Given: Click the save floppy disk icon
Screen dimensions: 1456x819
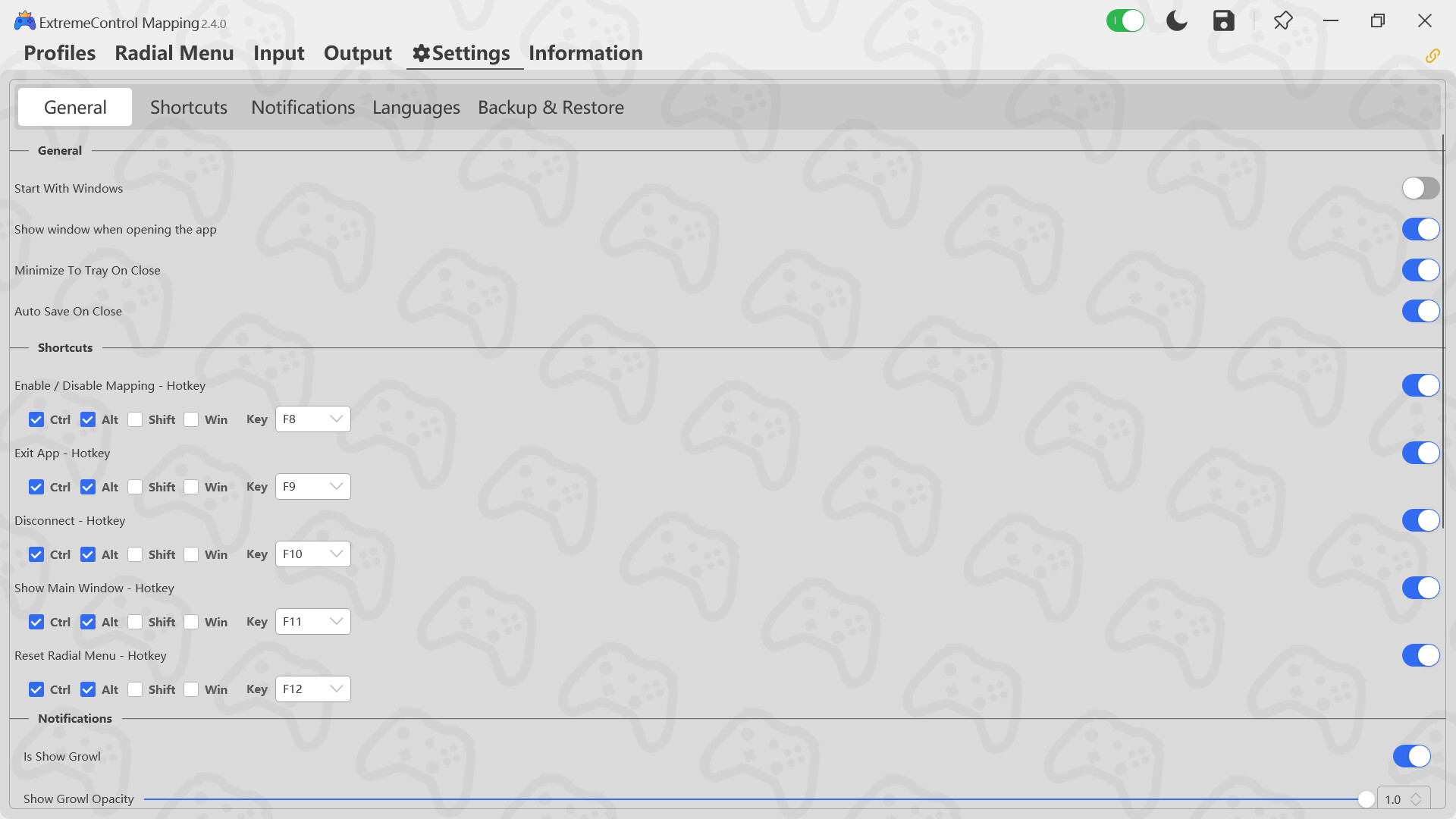Looking at the screenshot, I should point(1224,20).
